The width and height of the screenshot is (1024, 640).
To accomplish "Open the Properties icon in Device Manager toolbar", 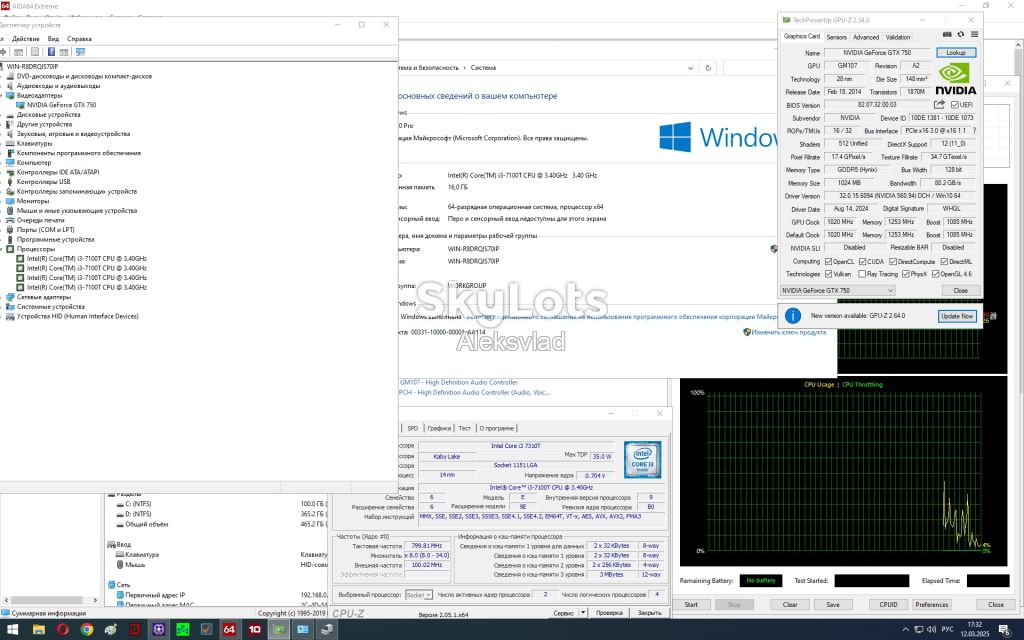I will (35, 52).
